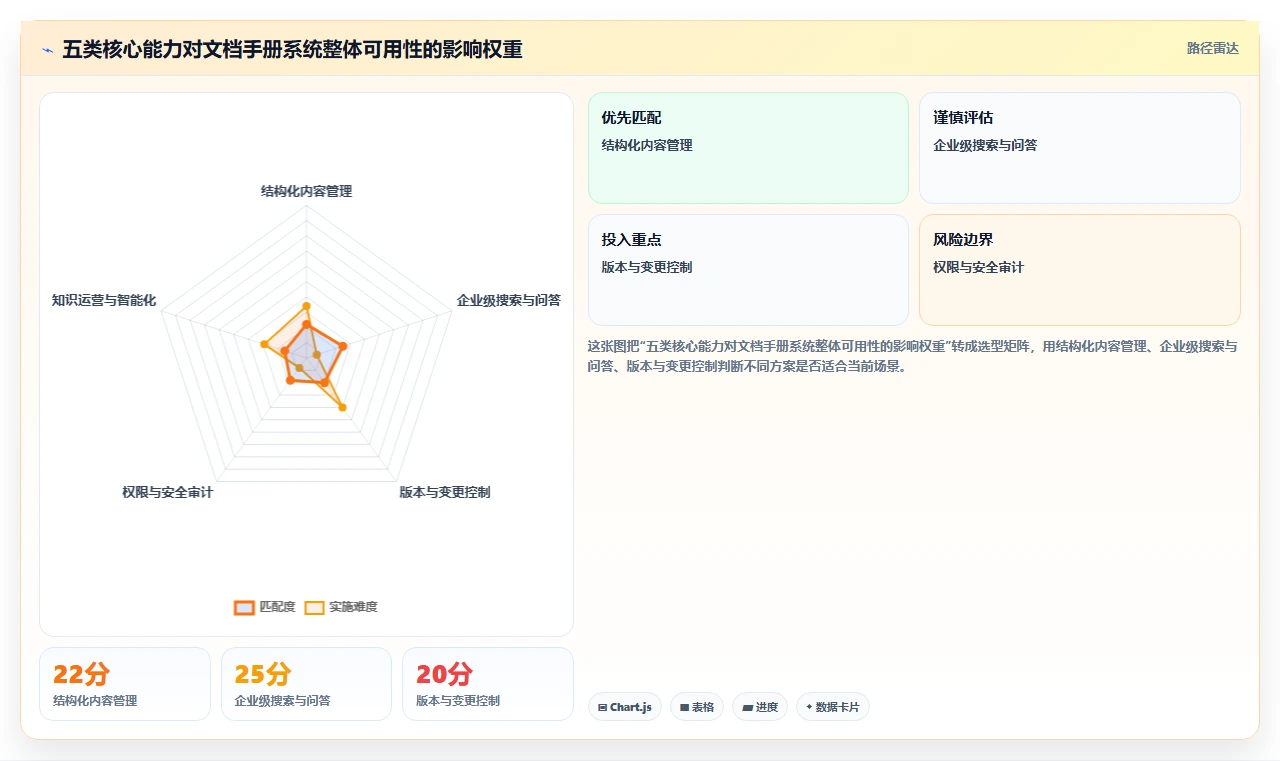The height and width of the screenshot is (761, 1280).
Task: Click the 权限与安全审计 radar axis label
Action: (x=168, y=492)
